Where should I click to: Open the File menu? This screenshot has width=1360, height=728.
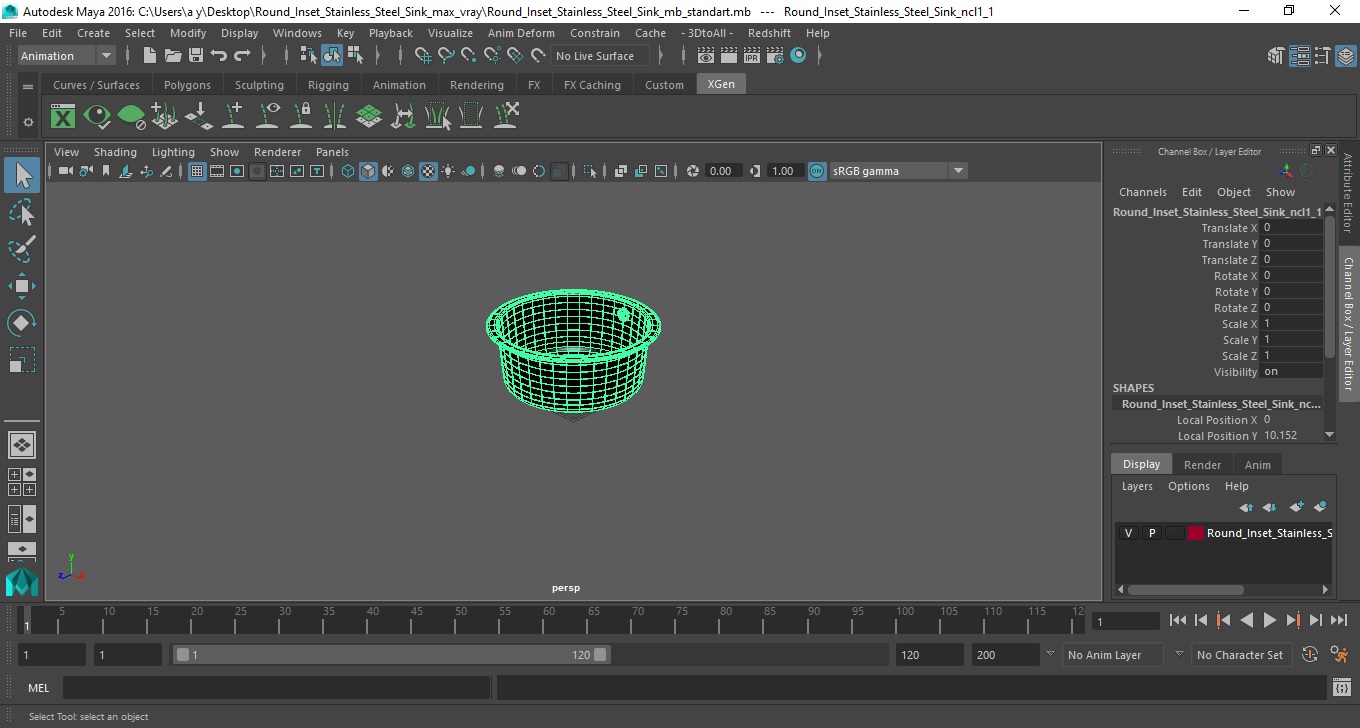[x=18, y=33]
